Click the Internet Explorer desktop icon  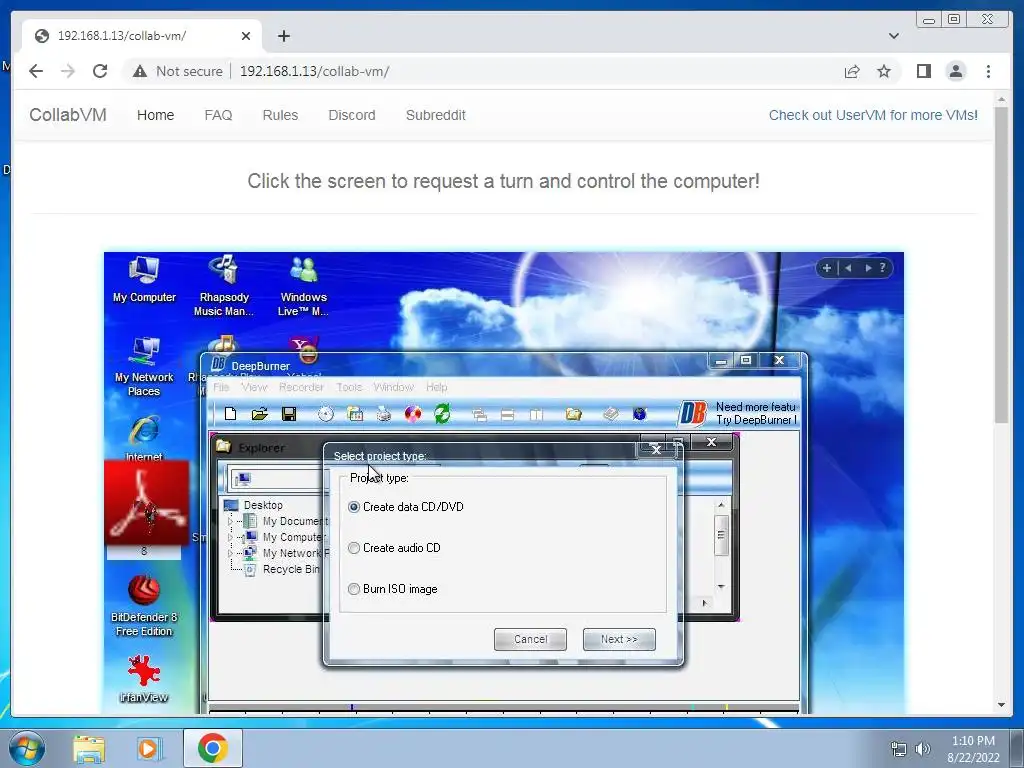click(x=144, y=436)
